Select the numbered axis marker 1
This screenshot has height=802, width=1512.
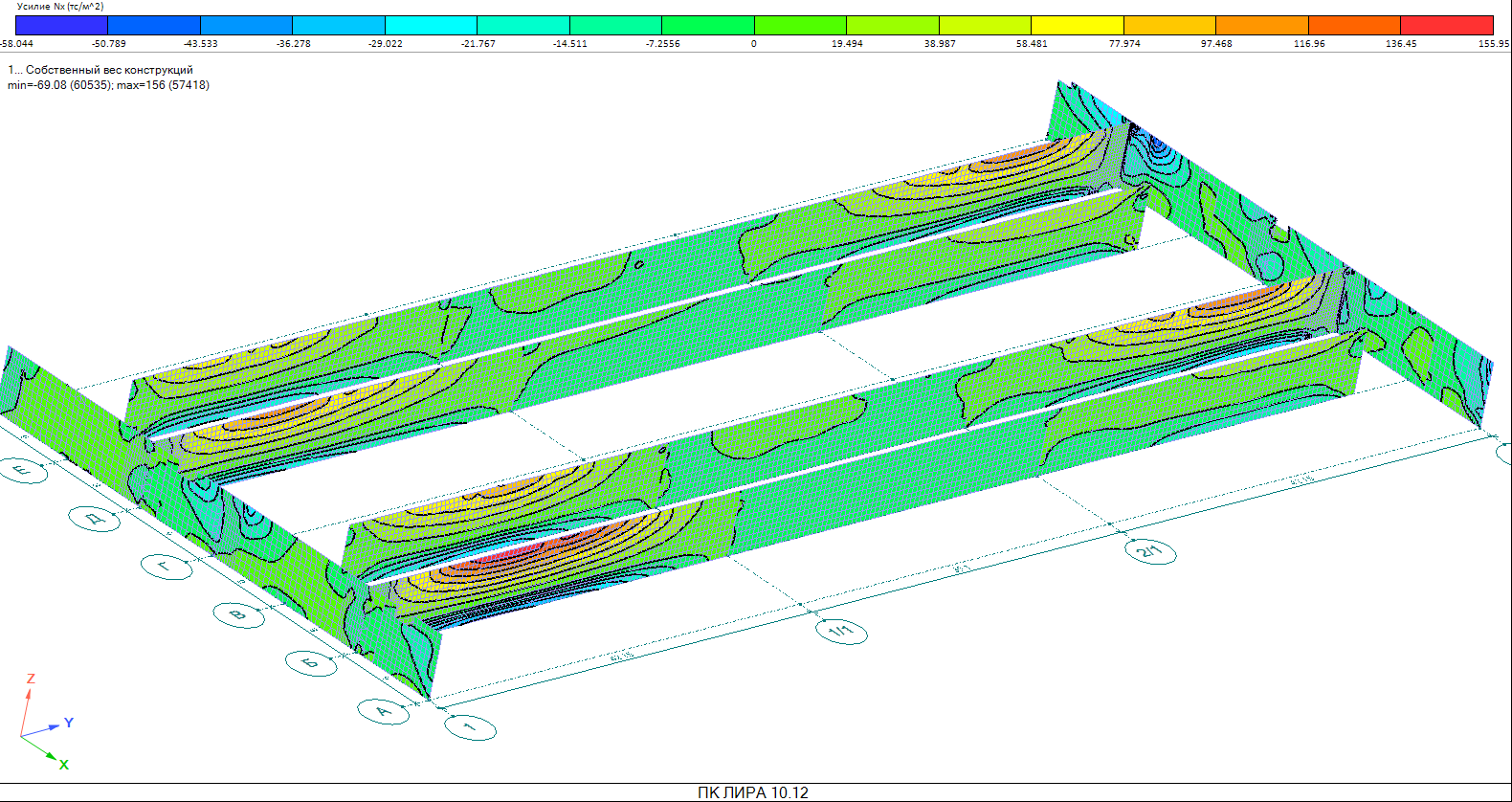click(x=470, y=727)
